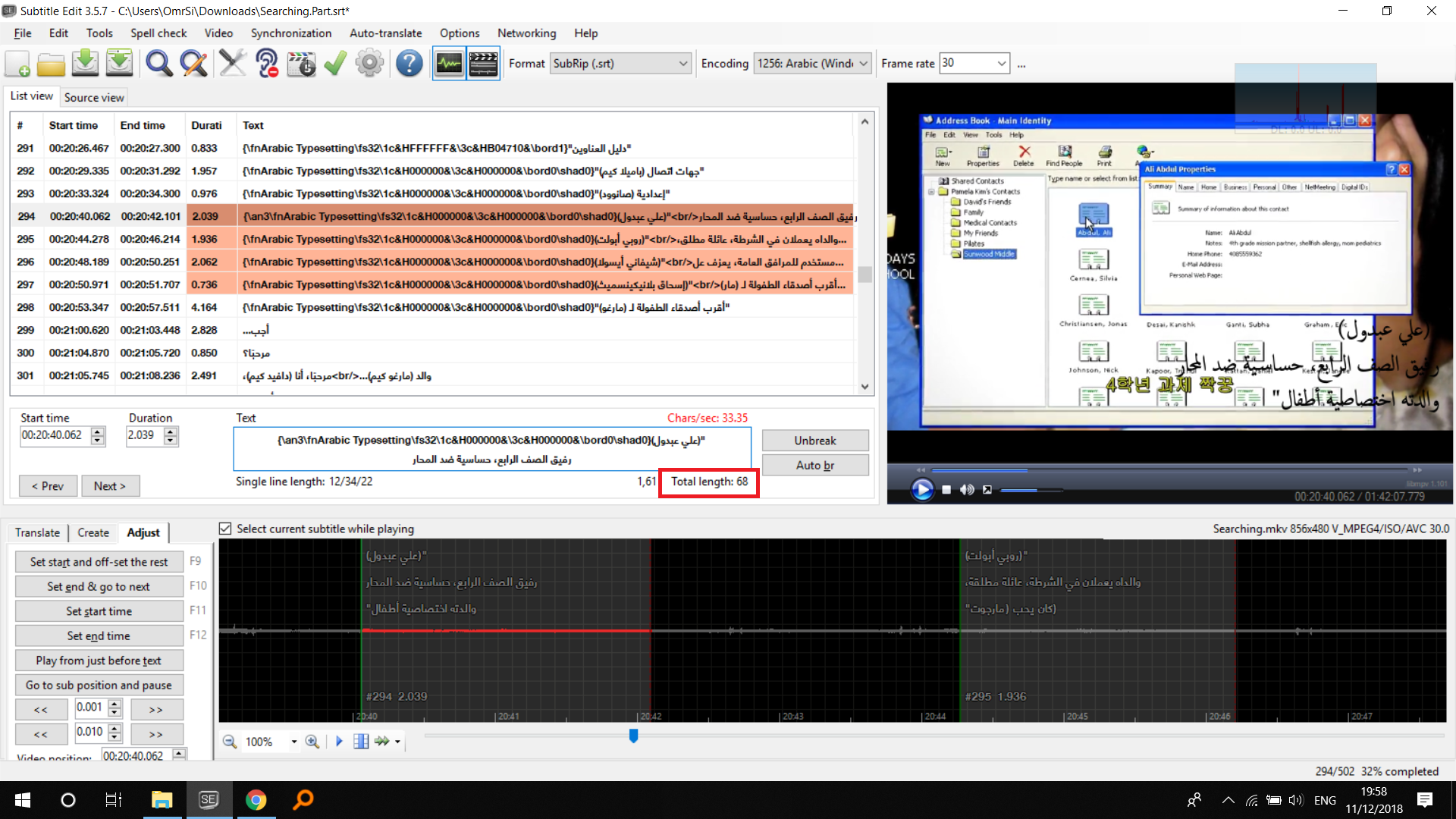Open Settings gear icon in toolbar

(x=369, y=64)
